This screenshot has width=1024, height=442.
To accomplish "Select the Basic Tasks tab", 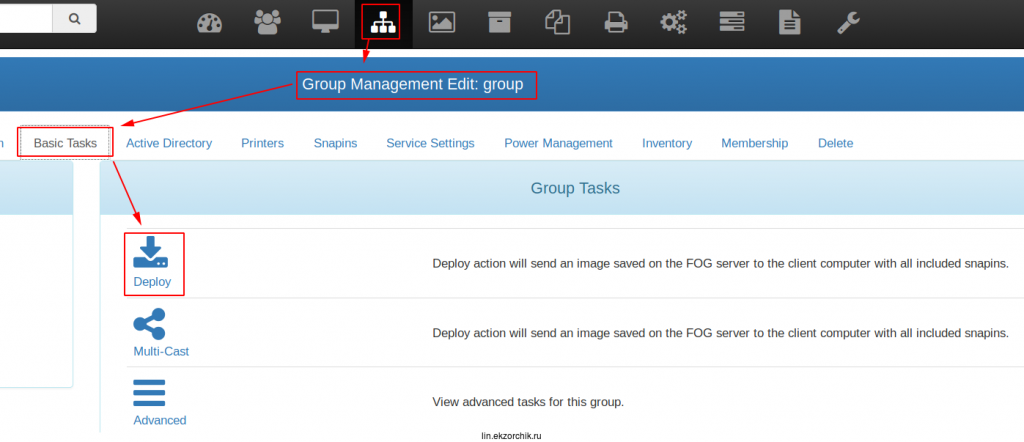I will point(65,143).
